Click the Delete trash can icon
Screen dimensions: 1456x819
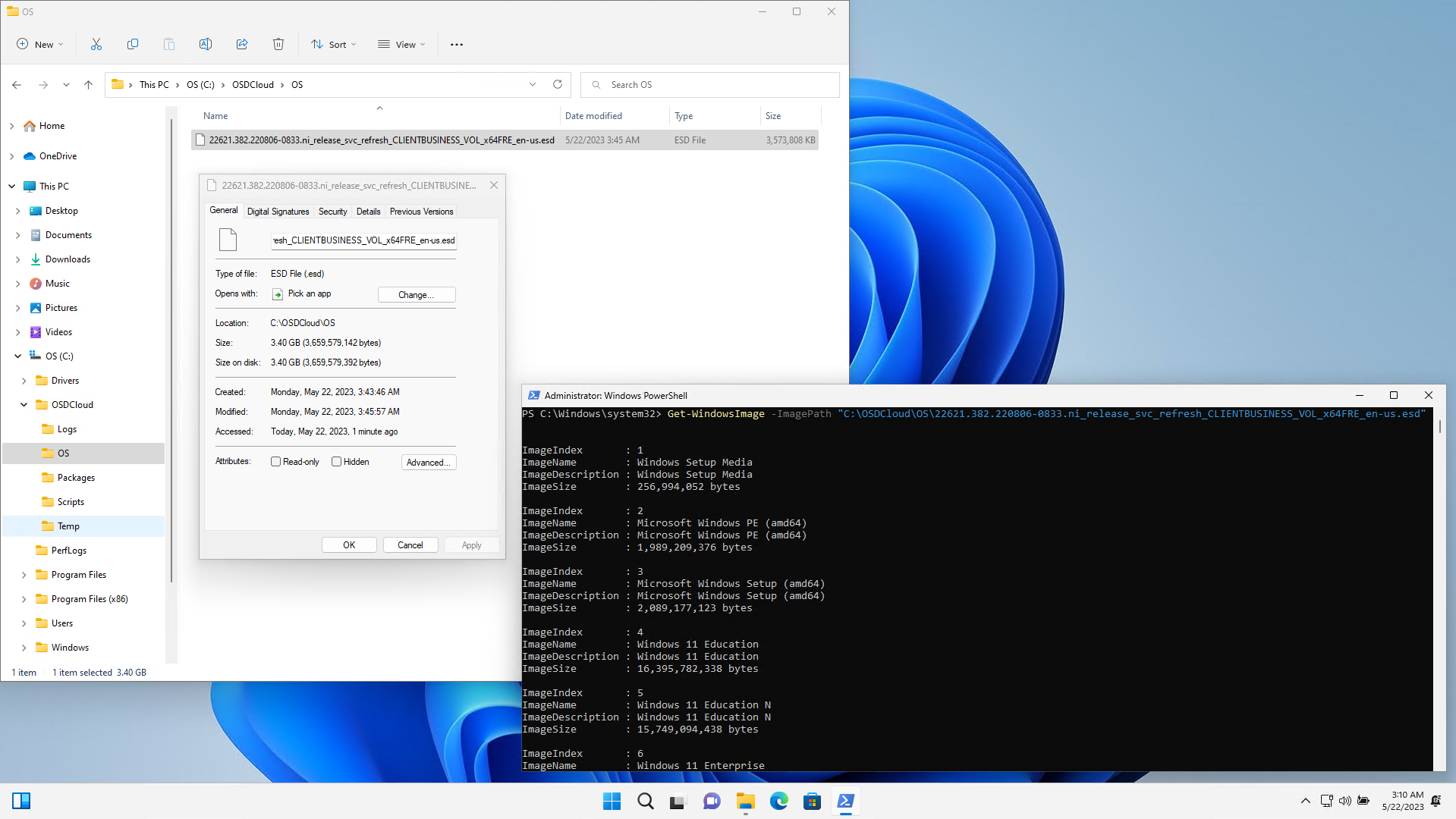click(x=278, y=44)
